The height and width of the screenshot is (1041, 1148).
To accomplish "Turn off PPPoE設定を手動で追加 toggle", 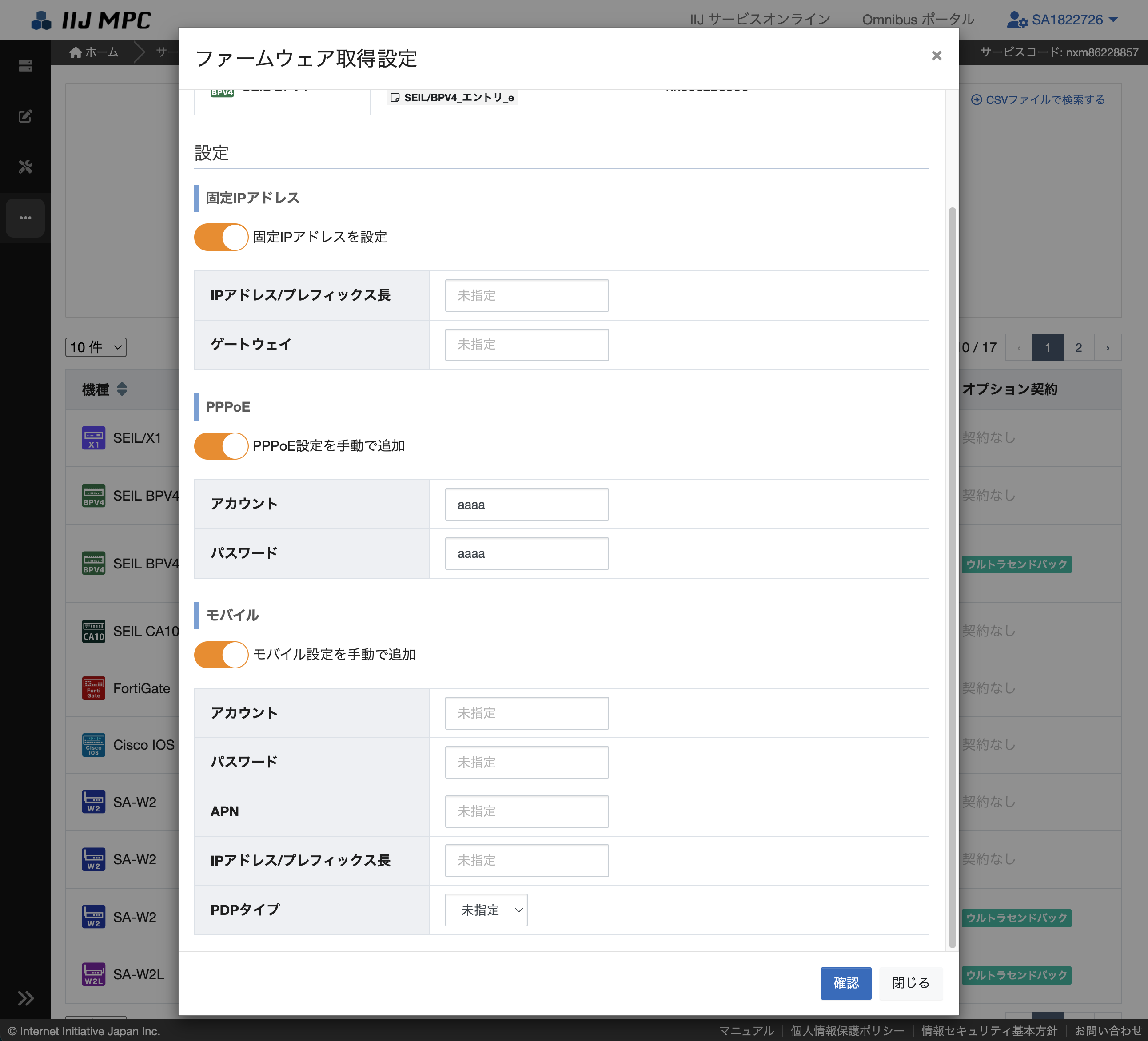I will [221, 445].
